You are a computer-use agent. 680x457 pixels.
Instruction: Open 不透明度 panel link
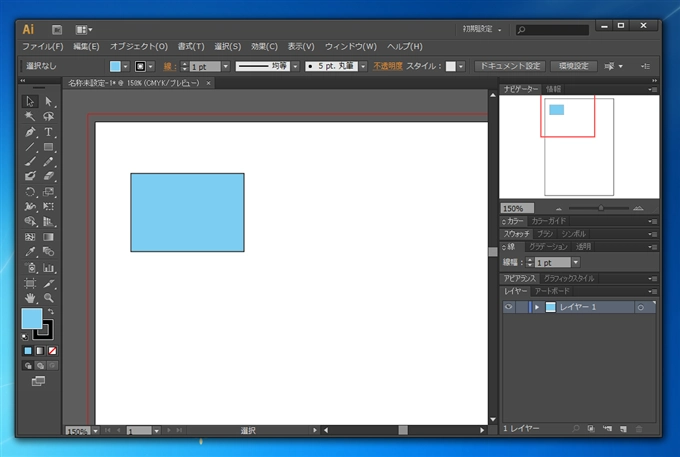coord(388,66)
